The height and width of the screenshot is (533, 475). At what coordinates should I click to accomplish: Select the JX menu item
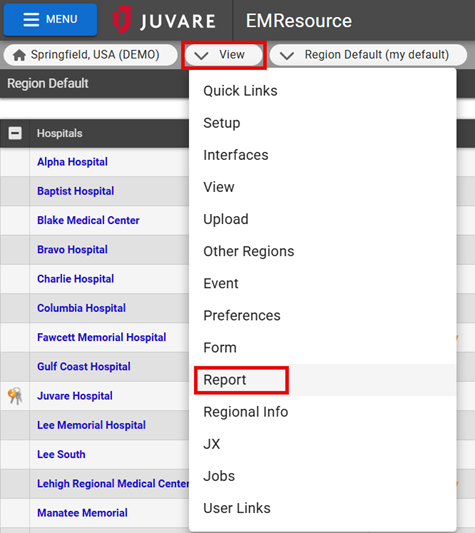pos(322,444)
